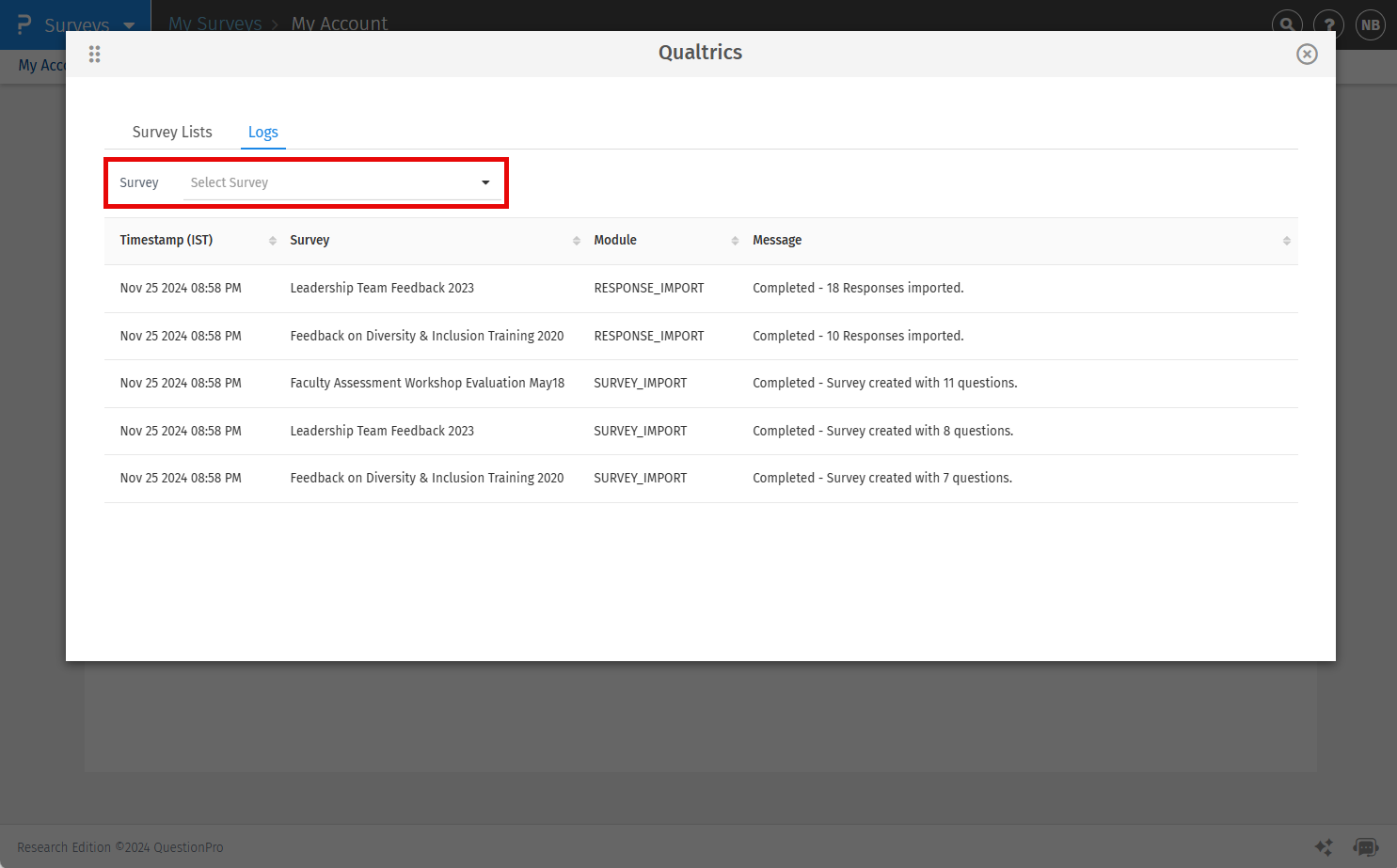Expand the Surveys product switcher dropdown
Viewport: 1397px width, 868px height.
pos(129,24)
